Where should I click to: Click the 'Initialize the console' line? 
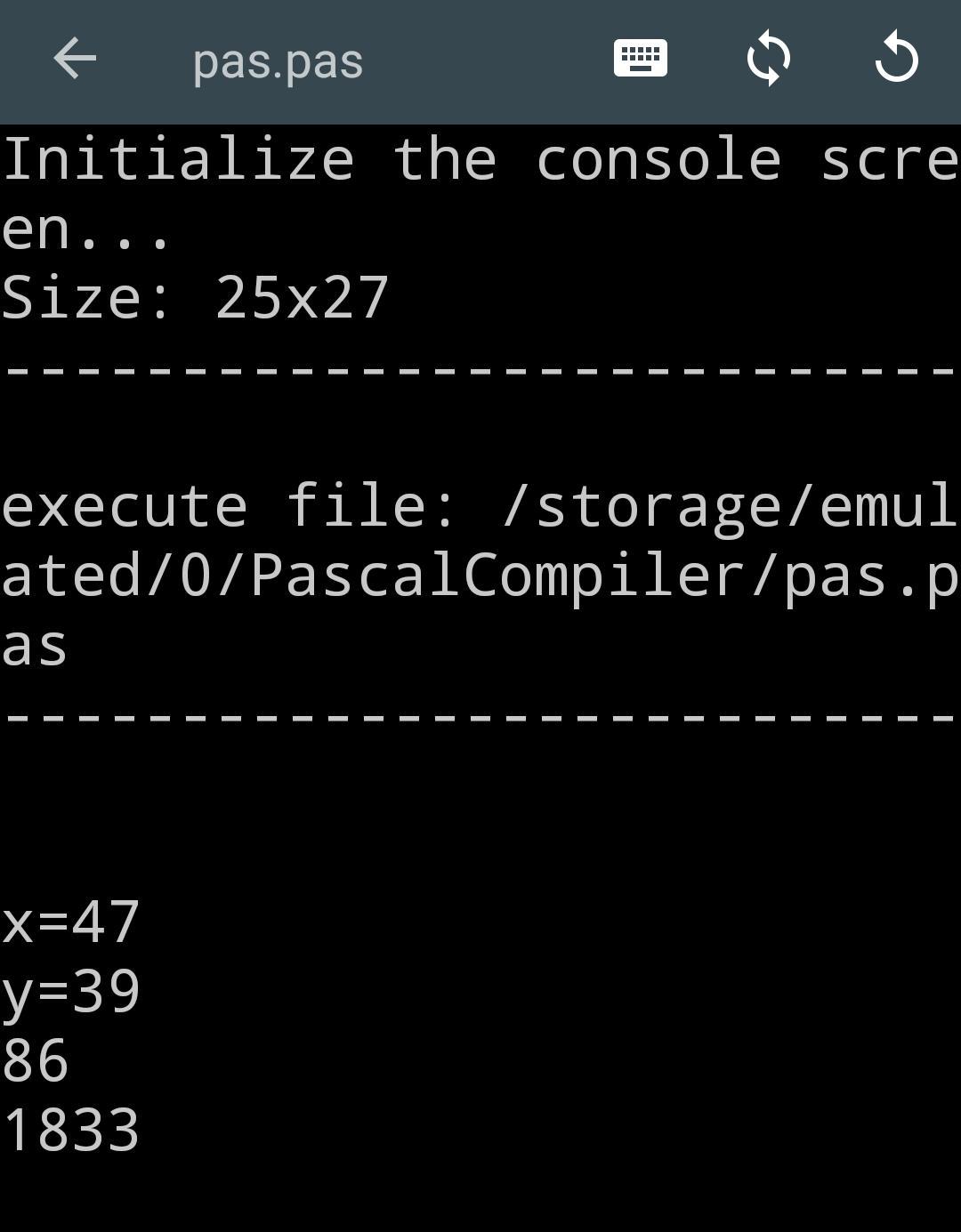(480, 159)
